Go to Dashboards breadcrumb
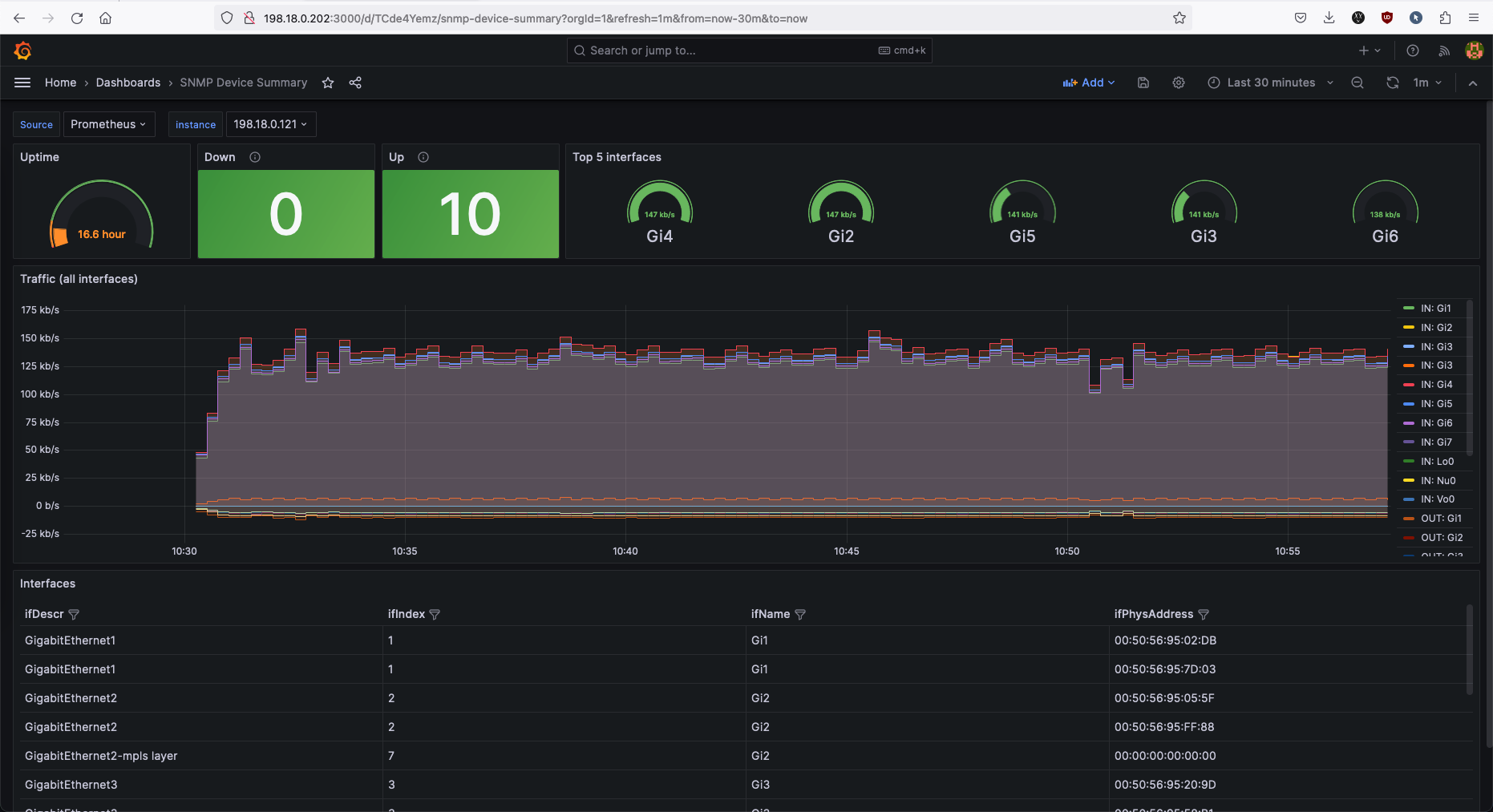 pos(128,83)
